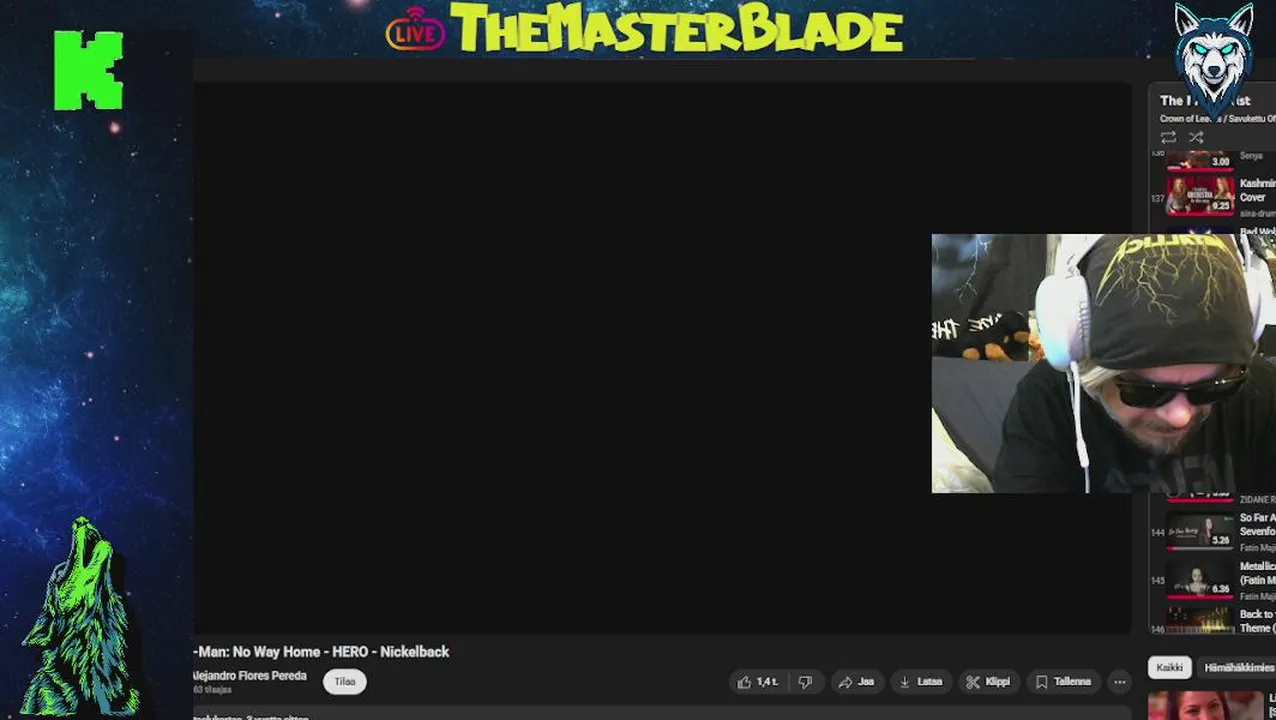
Task: Click the "Kashmir Cover" playlist title text
Action: 1257,190
